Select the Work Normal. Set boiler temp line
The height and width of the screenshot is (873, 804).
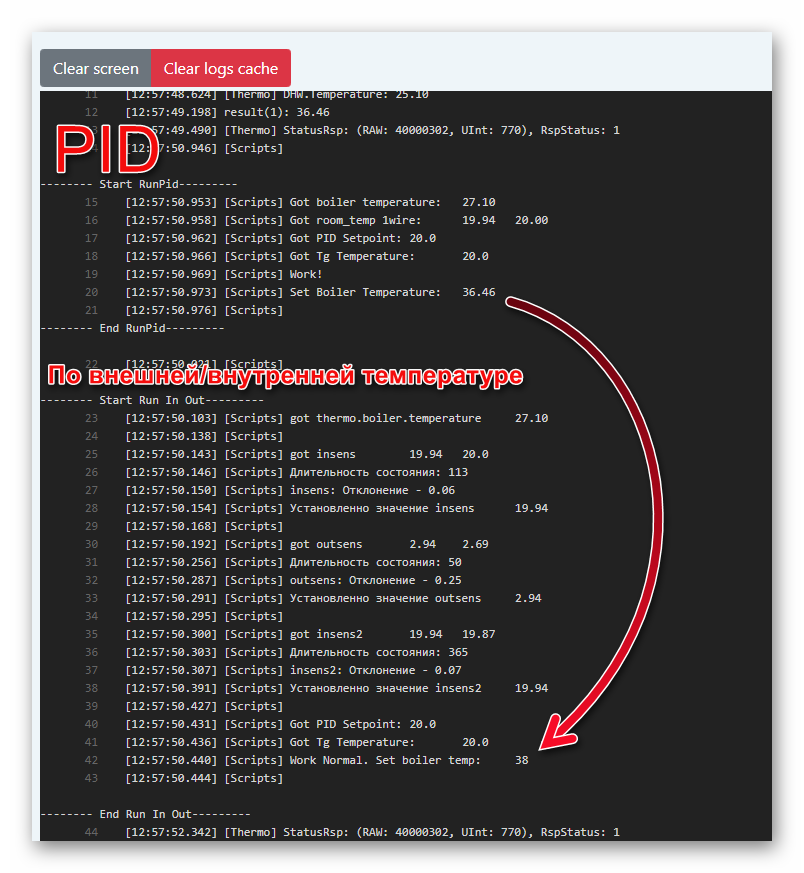pyautogui.click(x=326, y=760)
